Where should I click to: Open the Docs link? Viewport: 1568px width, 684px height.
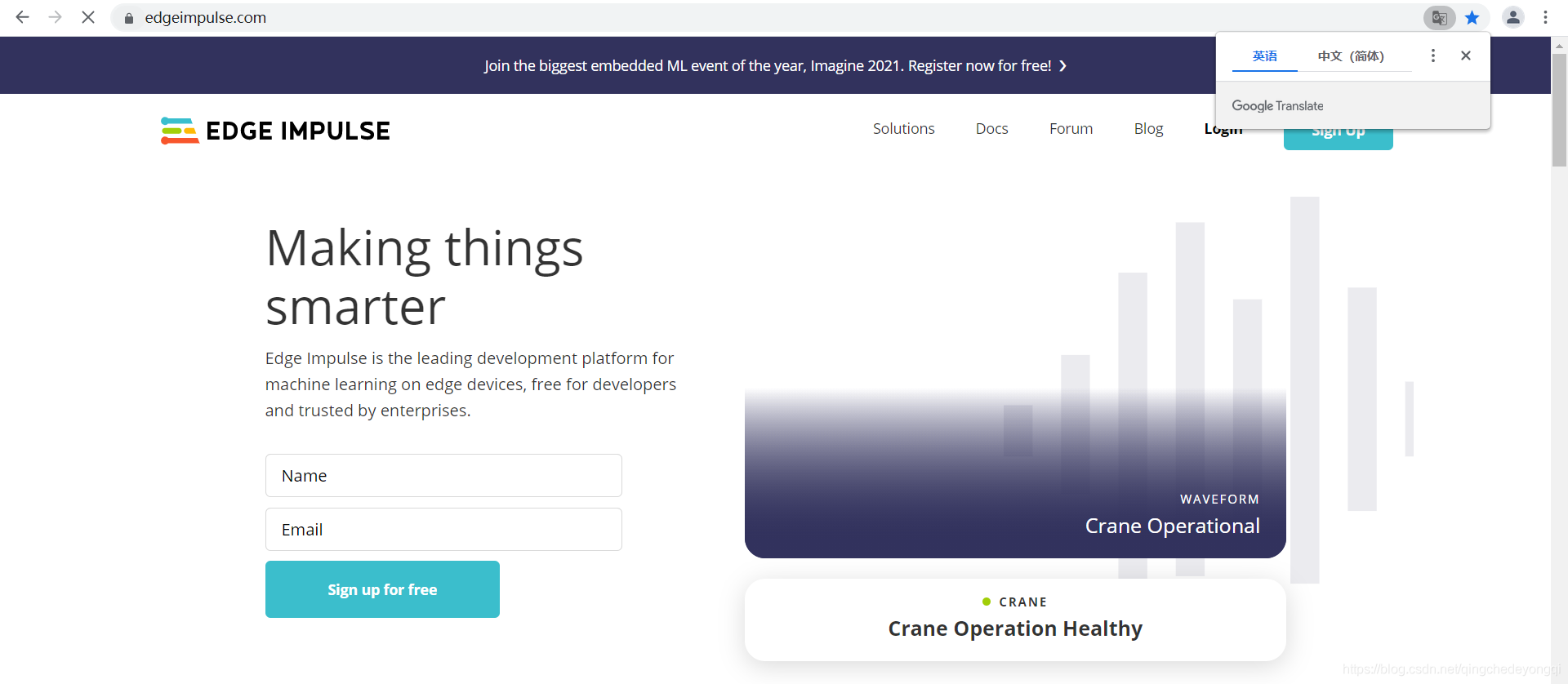[991, 129]
